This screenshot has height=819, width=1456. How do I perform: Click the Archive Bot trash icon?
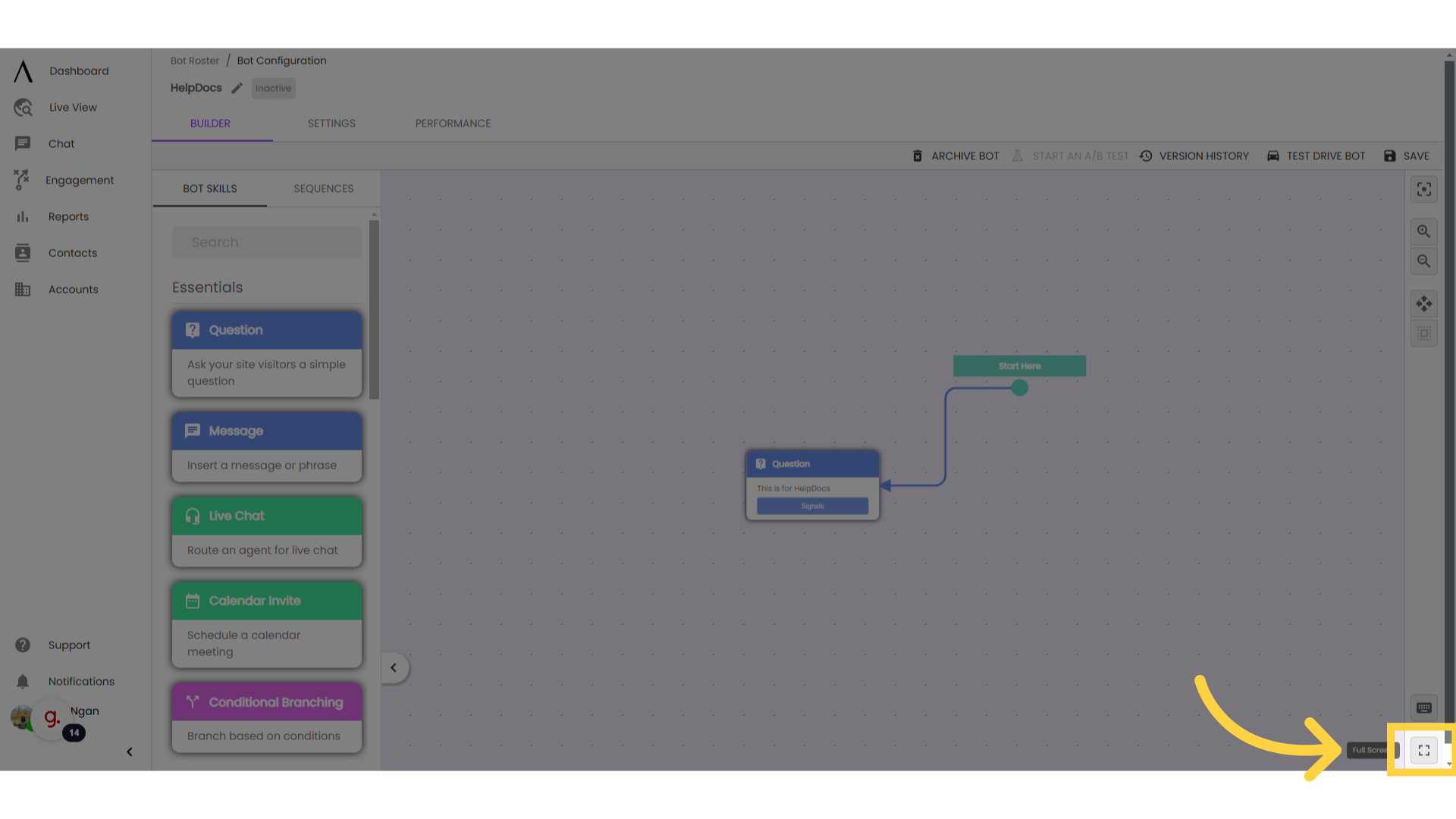pos(917,155)
